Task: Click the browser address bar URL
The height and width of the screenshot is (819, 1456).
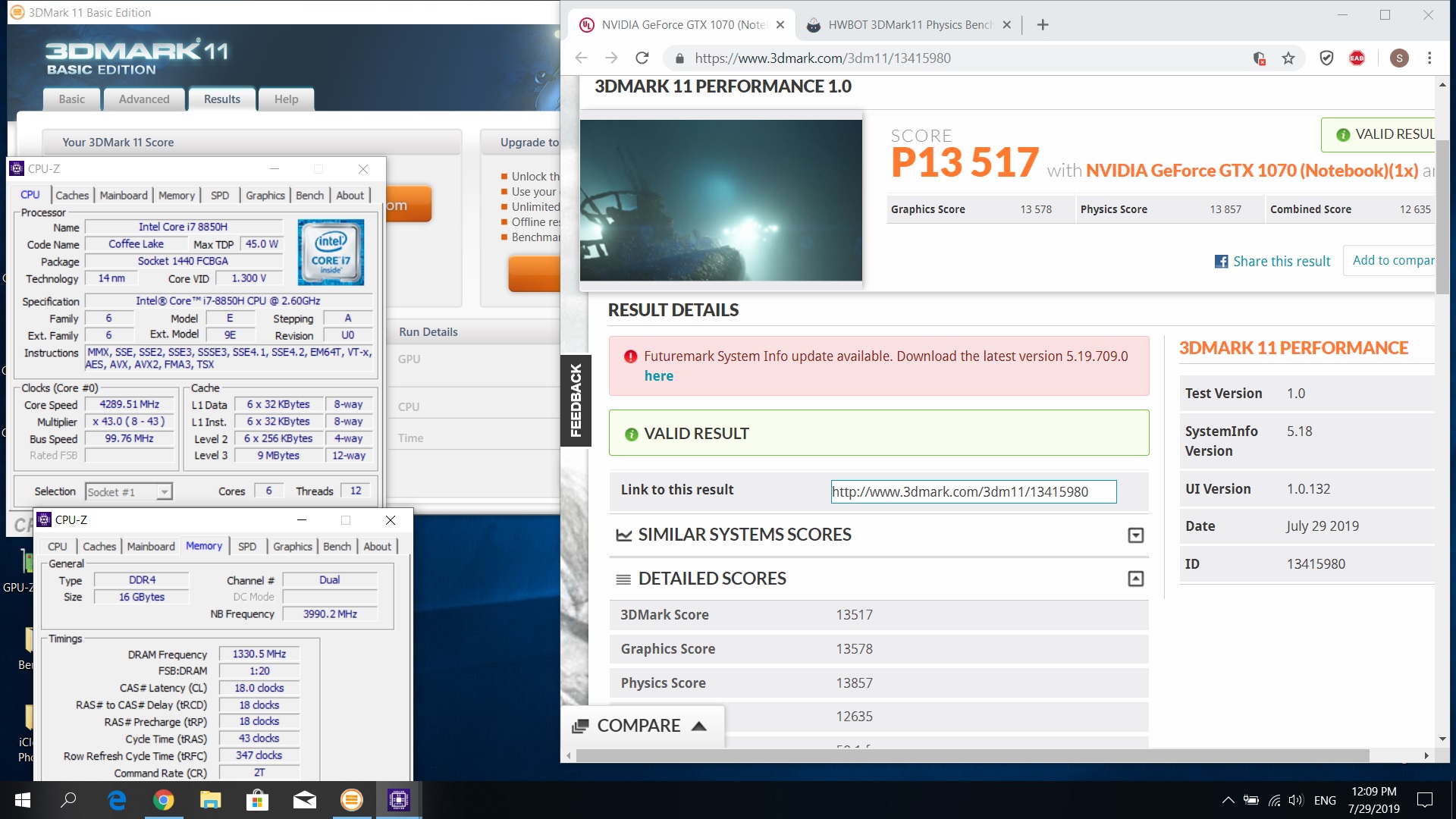Action: click(x=823, y=58)
